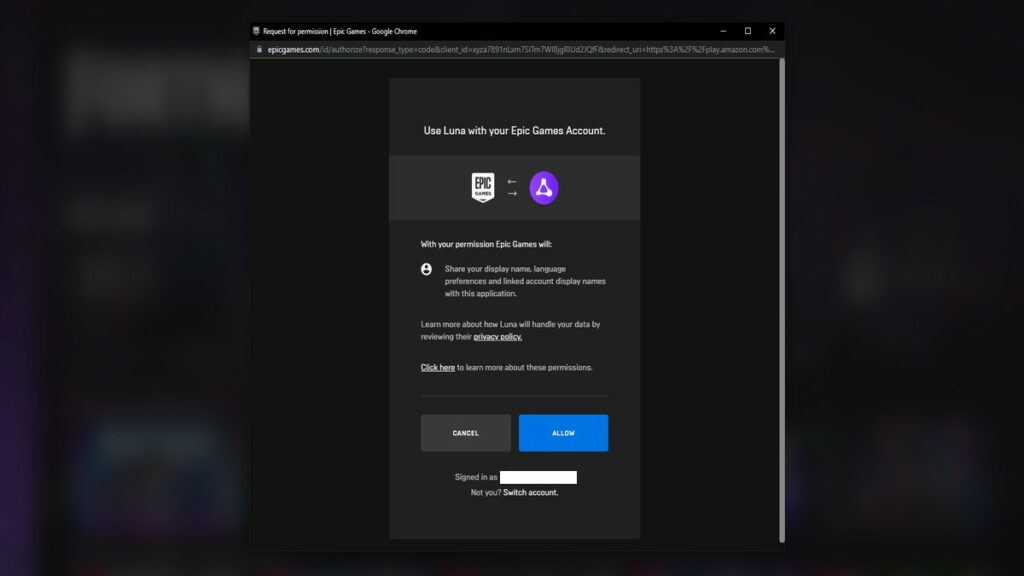The height and width of the screenshot is (576, 1024).
Task: Click the purple Luna logo
Action: click(x=544, y=187)
